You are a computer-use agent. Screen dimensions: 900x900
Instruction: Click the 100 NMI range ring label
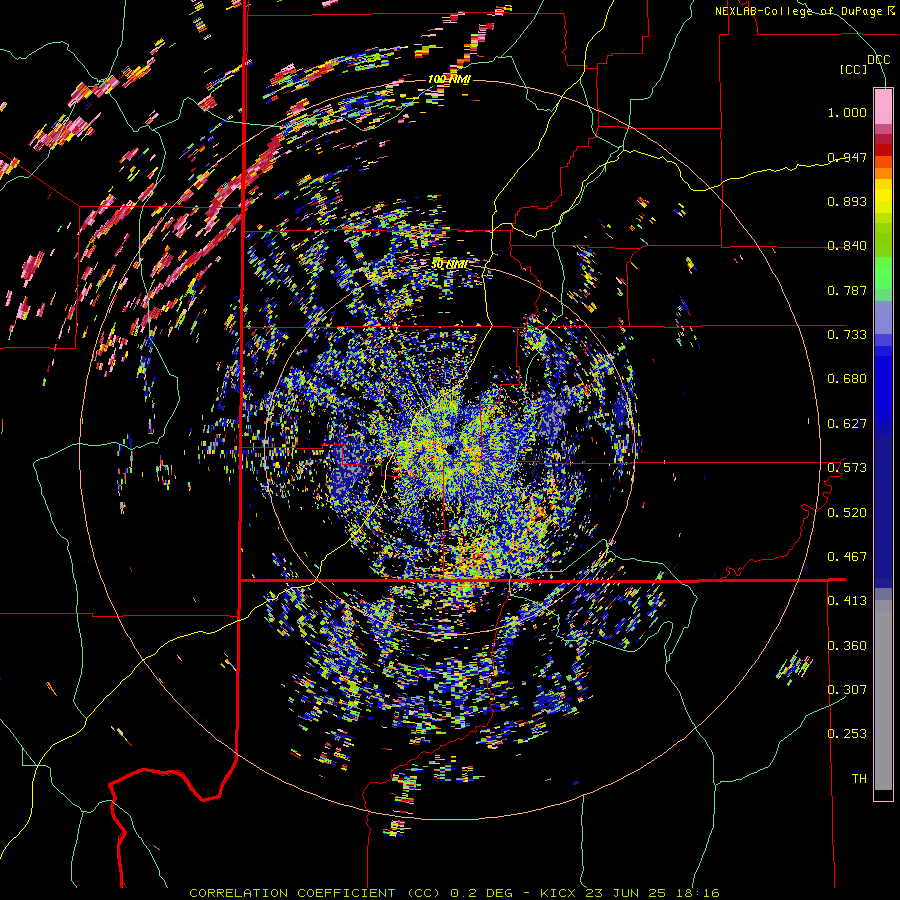(x=449, y=79)
